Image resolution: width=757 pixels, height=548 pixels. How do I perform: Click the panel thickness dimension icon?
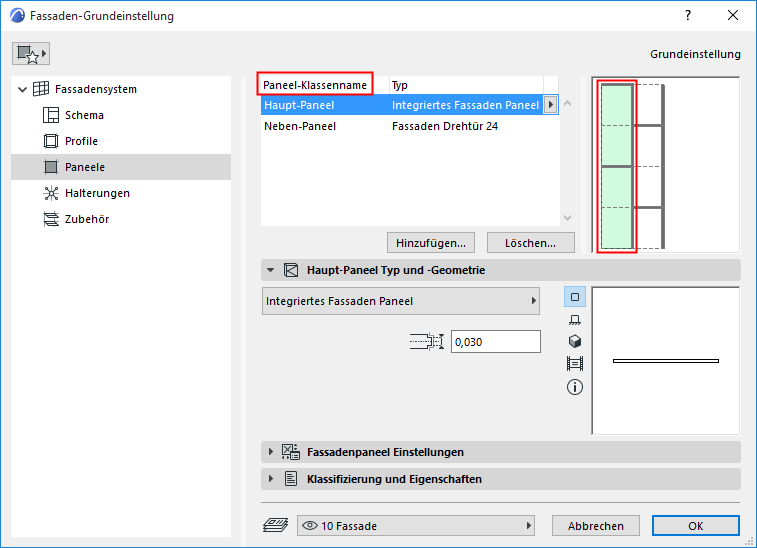coord(427,341)
